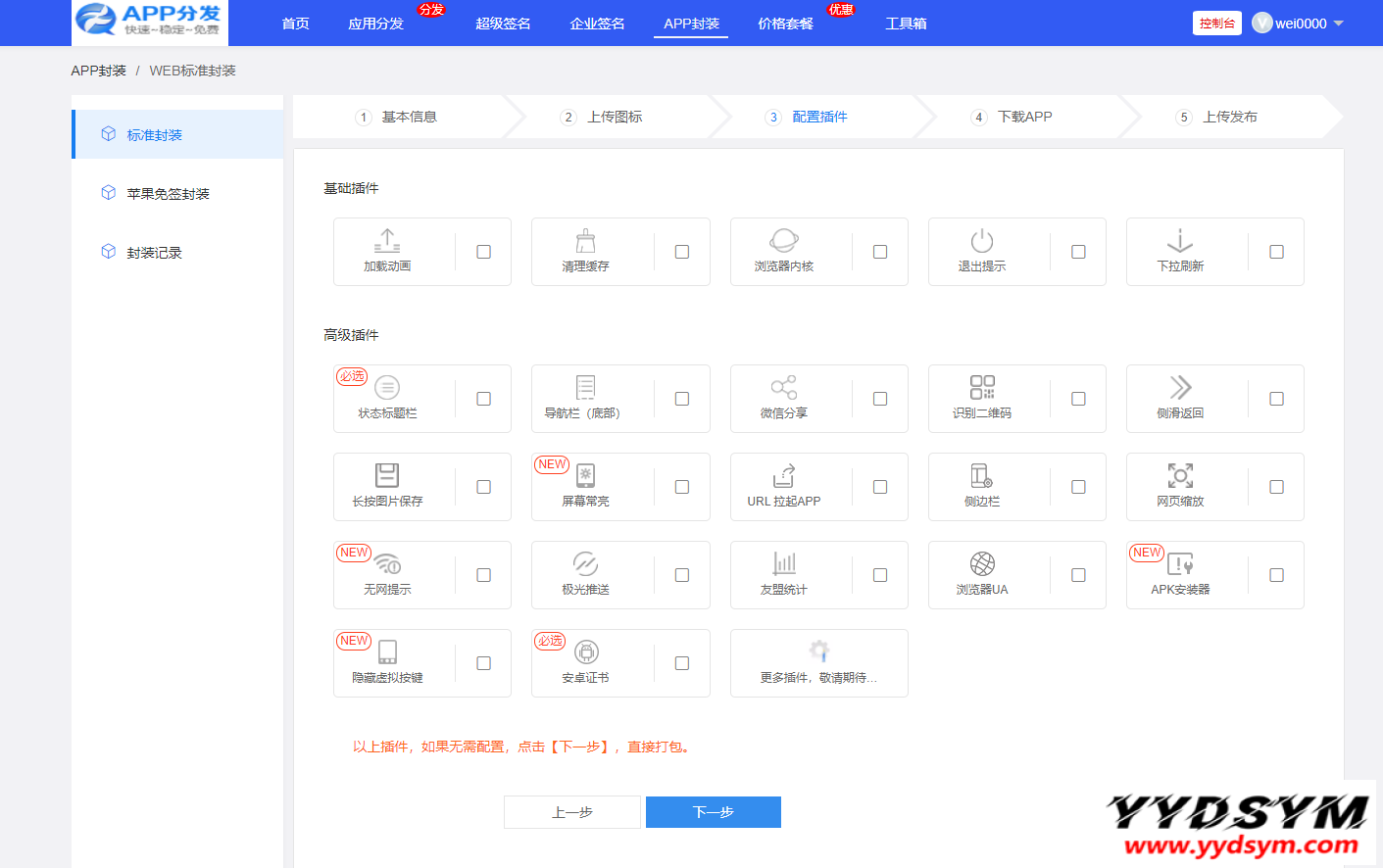Click the 清理缓存 clear cache icon
Viewport: 1383px width, 868px height.
585,240
